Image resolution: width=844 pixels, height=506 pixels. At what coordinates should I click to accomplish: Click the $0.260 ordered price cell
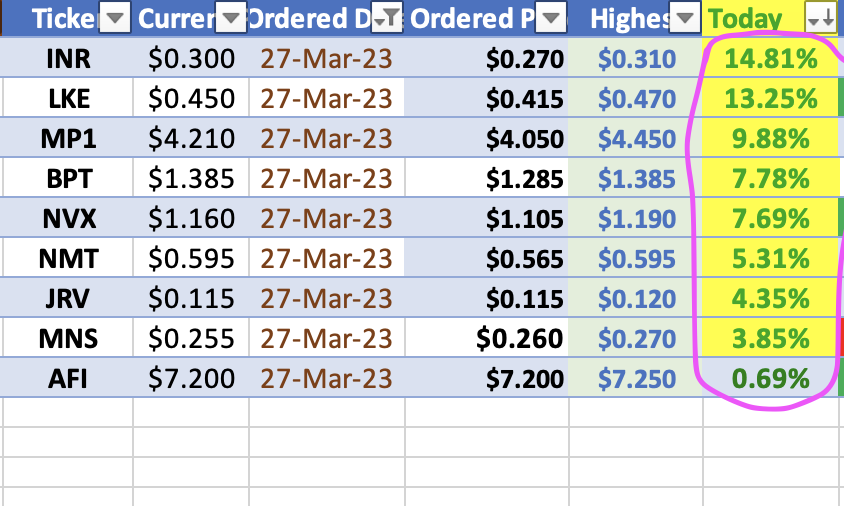point(487,338)
